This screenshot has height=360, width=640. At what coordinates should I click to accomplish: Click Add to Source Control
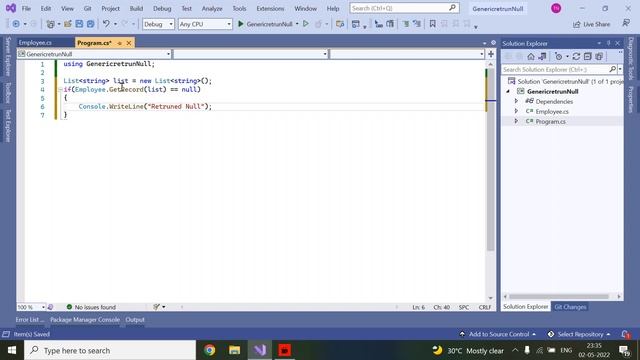tap(498, 334)
